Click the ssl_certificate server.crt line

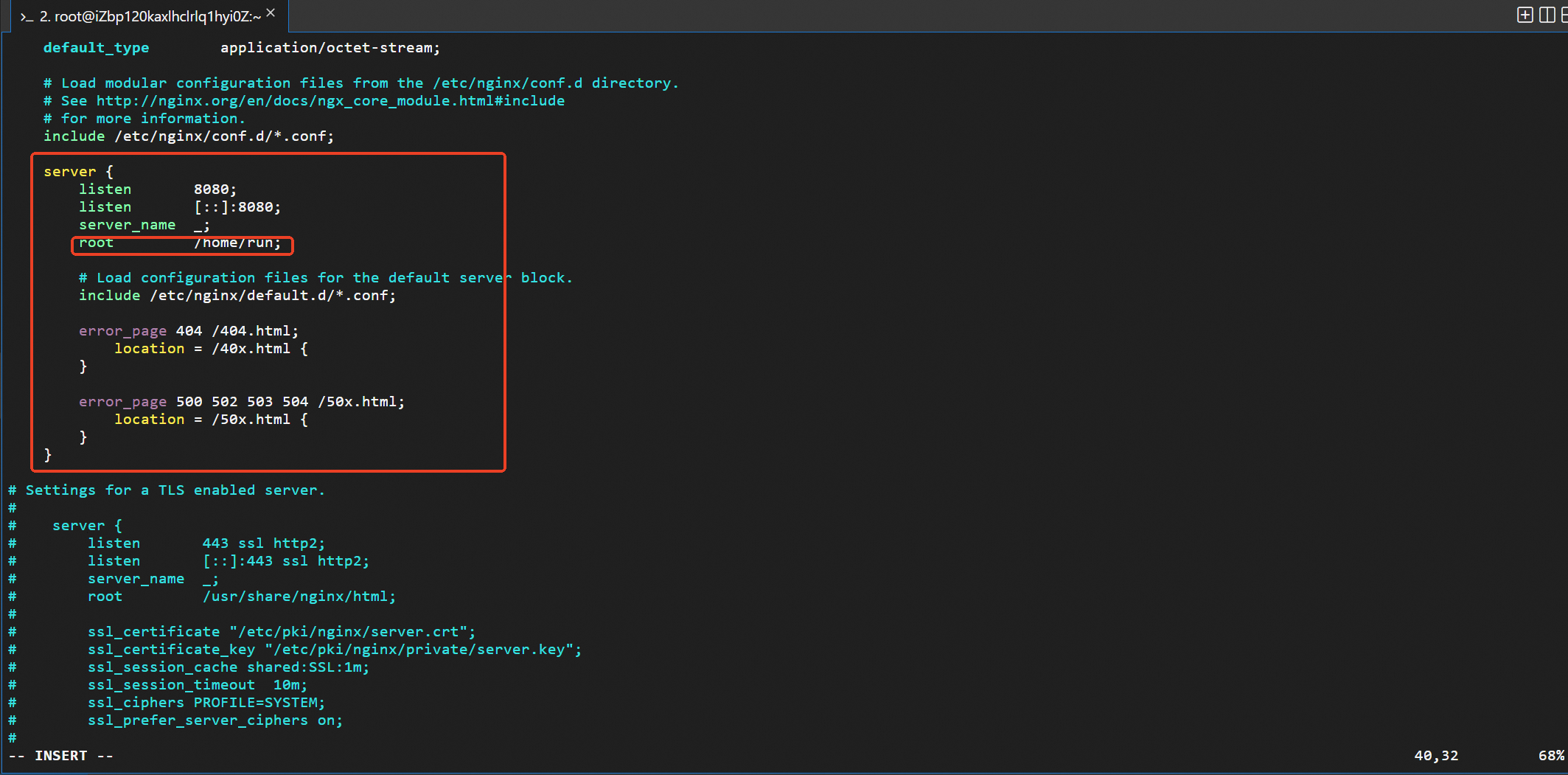(282, 632)
